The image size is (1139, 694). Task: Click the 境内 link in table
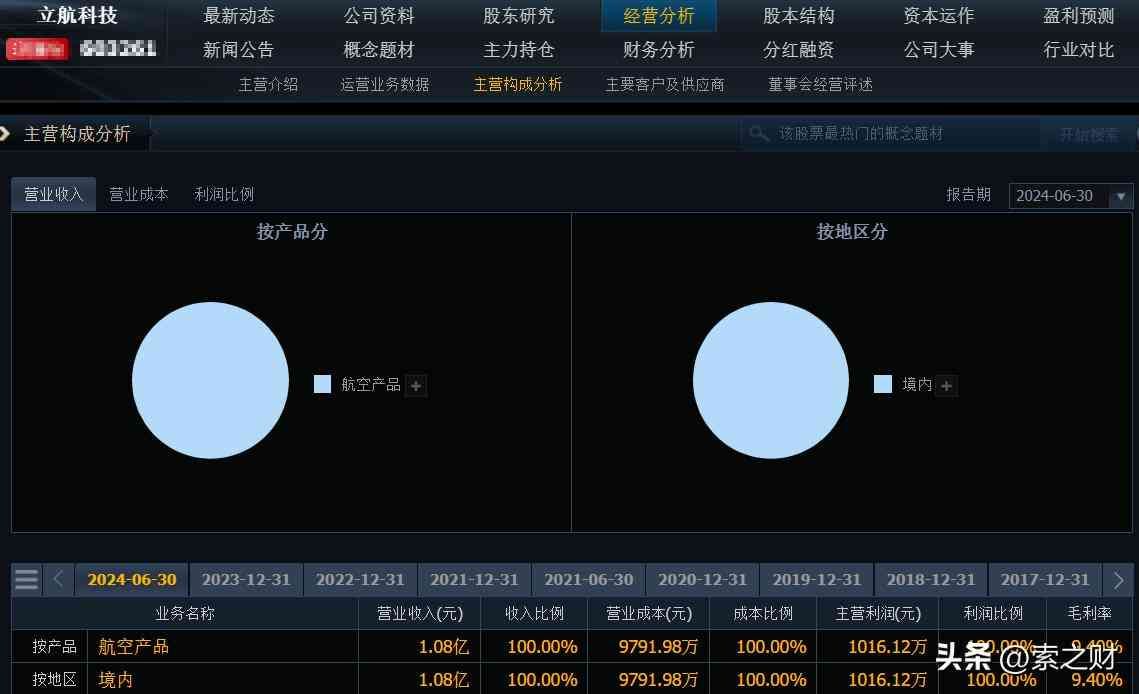tap(115, 680)
